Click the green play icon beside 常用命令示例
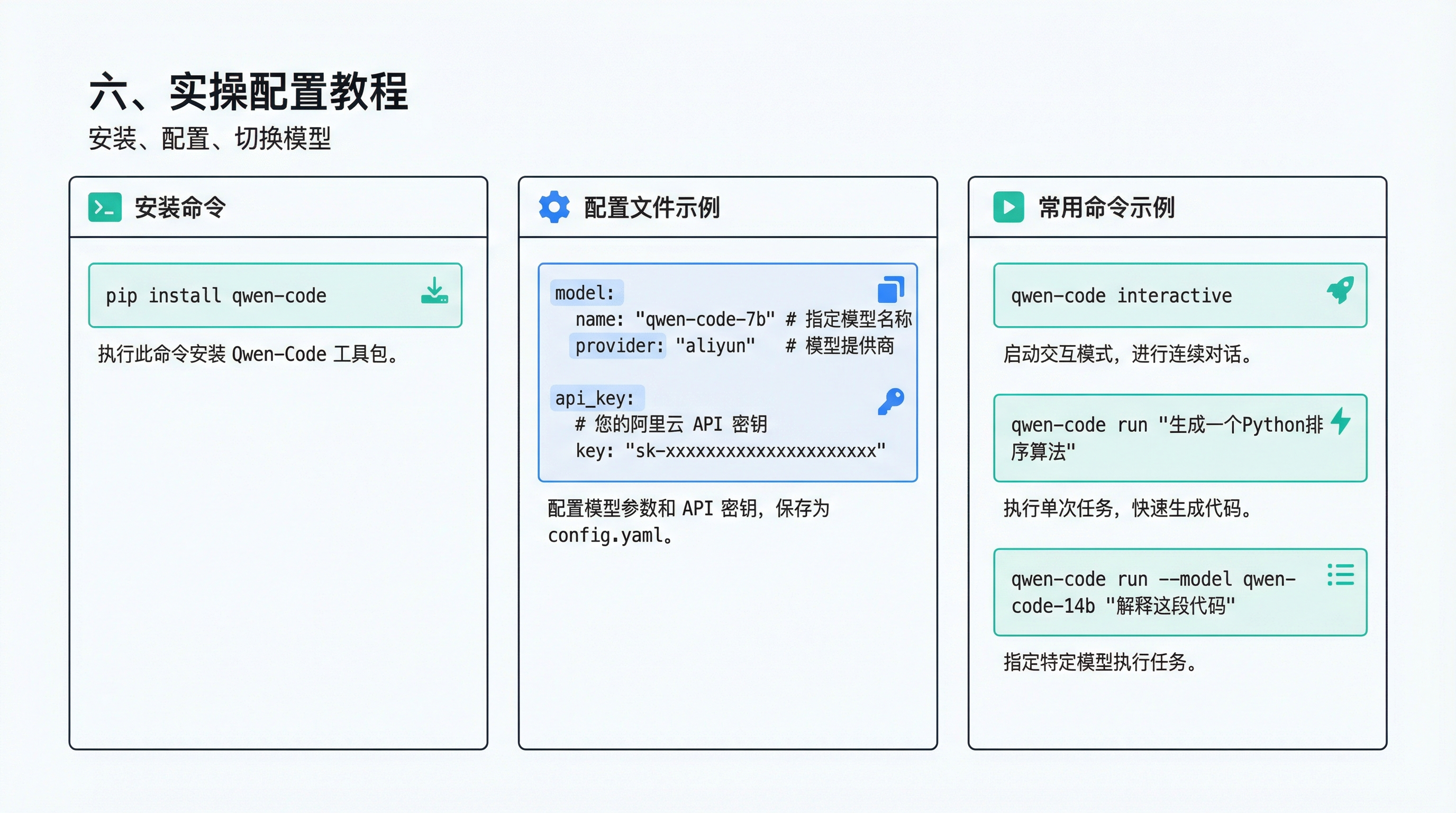The width and height of the screenshot is (1456, 813). click(1008, 207)
